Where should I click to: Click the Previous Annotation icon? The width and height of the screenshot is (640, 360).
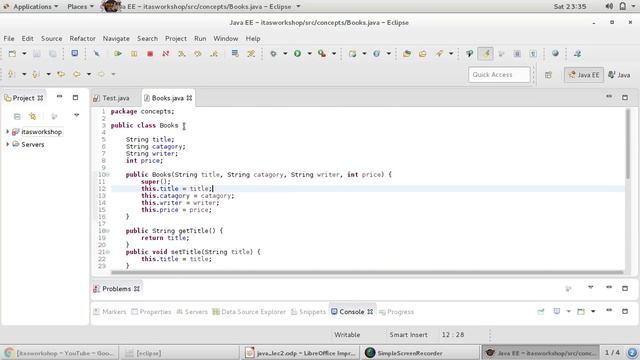(x=36, y=74)
